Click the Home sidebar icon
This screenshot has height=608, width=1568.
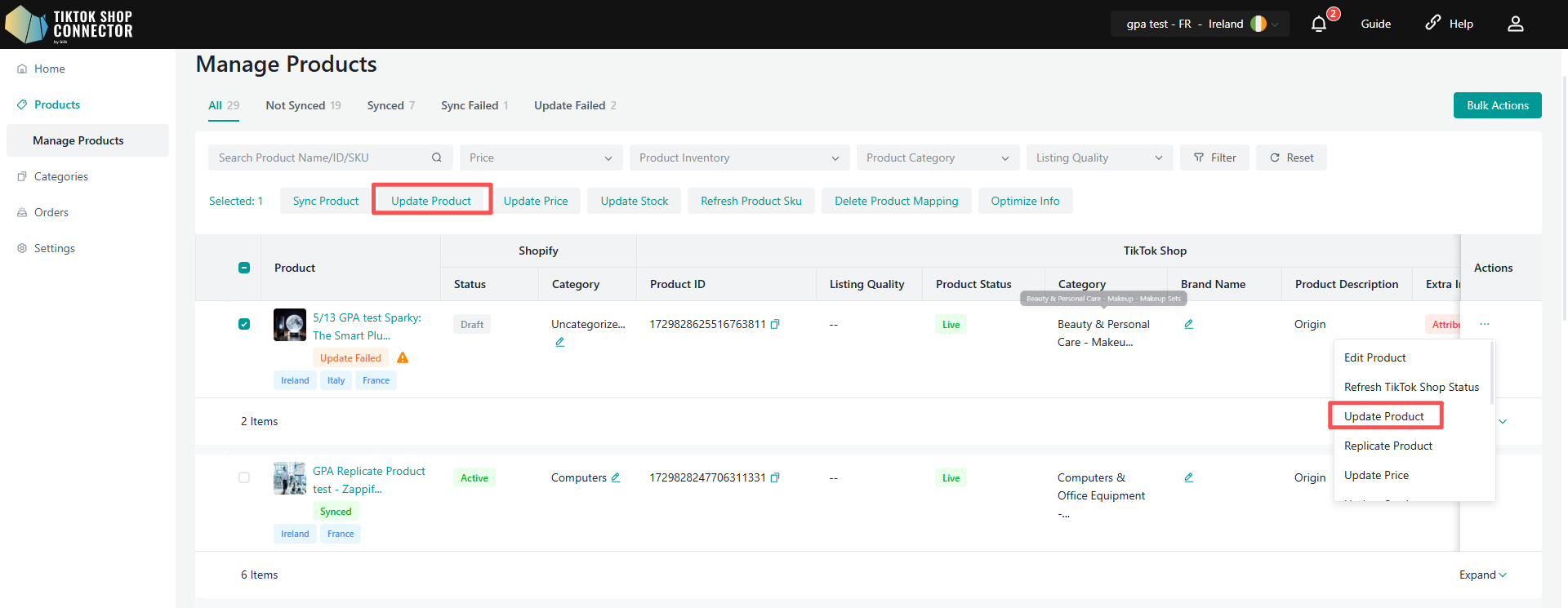[x=22, y=69]
